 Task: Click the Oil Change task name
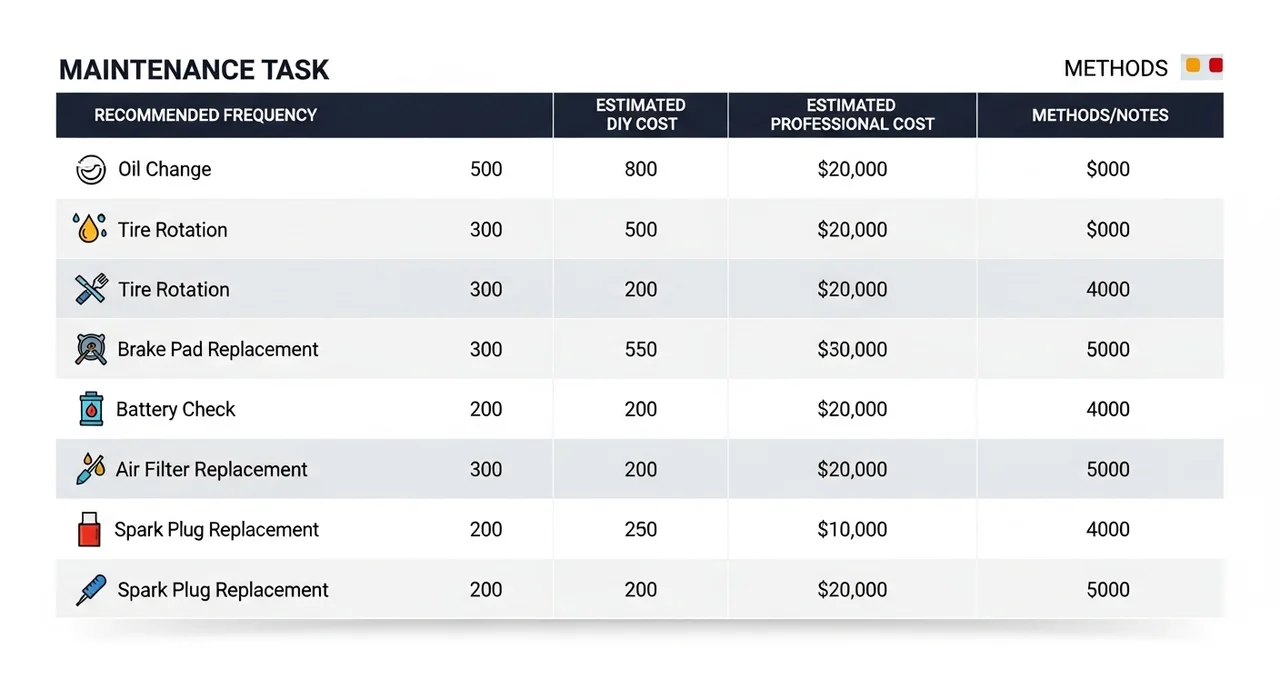(165, 169)
